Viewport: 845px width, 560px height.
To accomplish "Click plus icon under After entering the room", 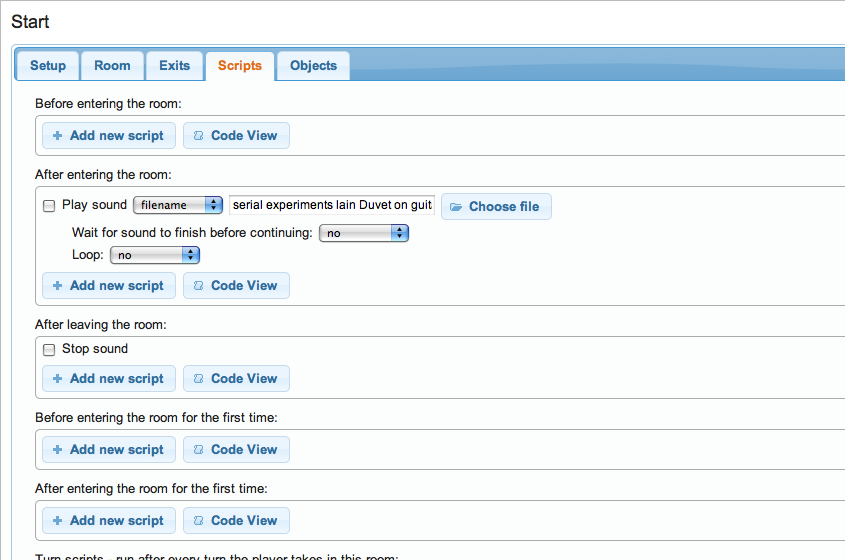I will [x=58, y=286].
